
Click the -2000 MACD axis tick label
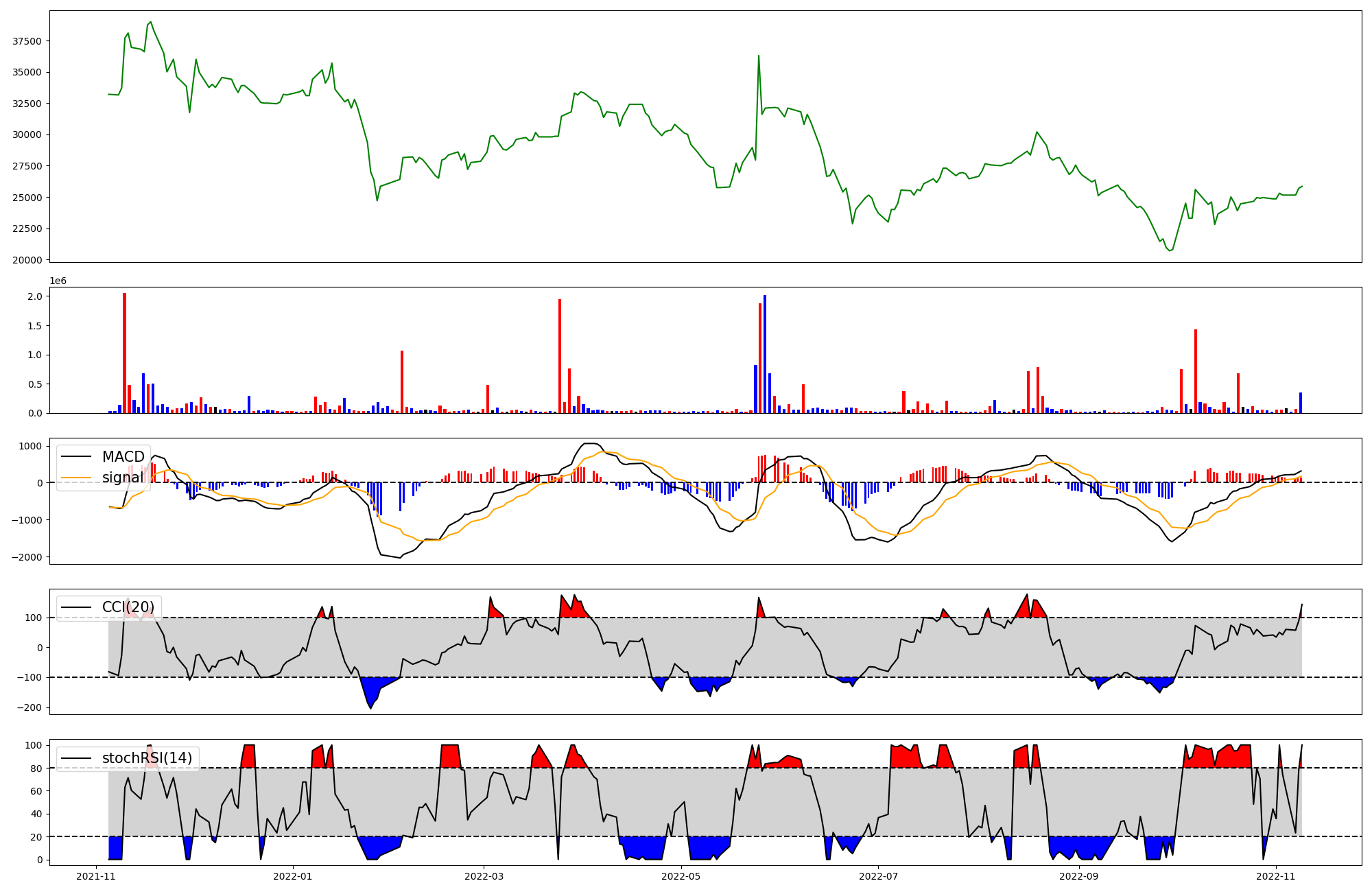point(27,557)
